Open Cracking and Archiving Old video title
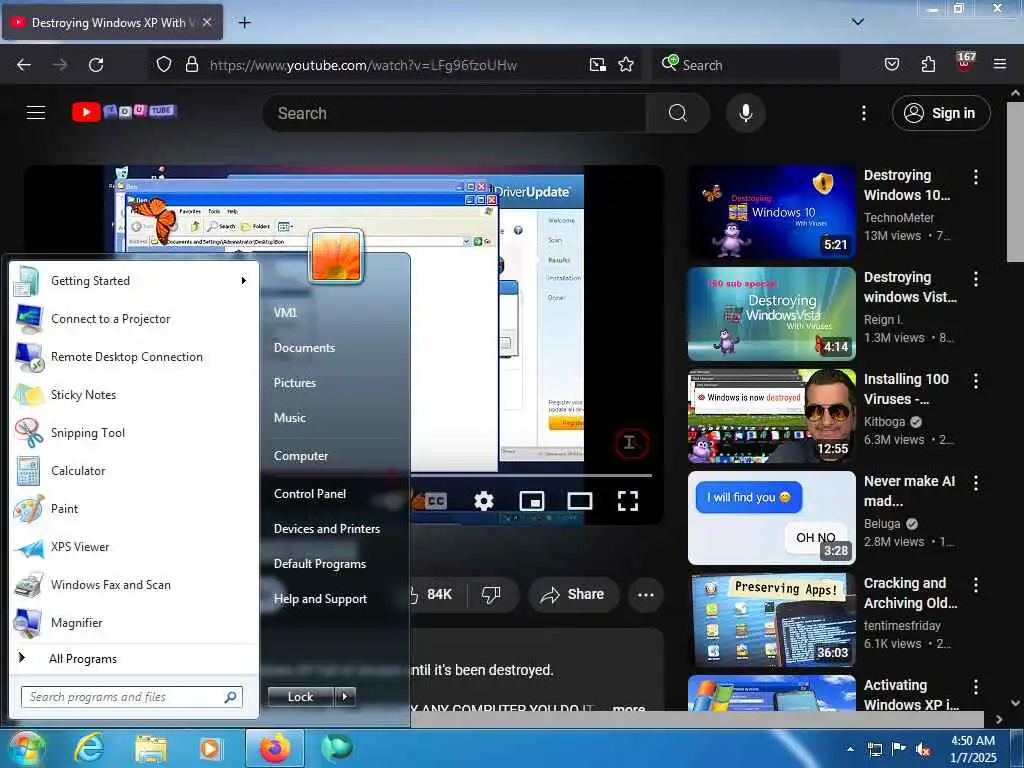 [910, 593]
